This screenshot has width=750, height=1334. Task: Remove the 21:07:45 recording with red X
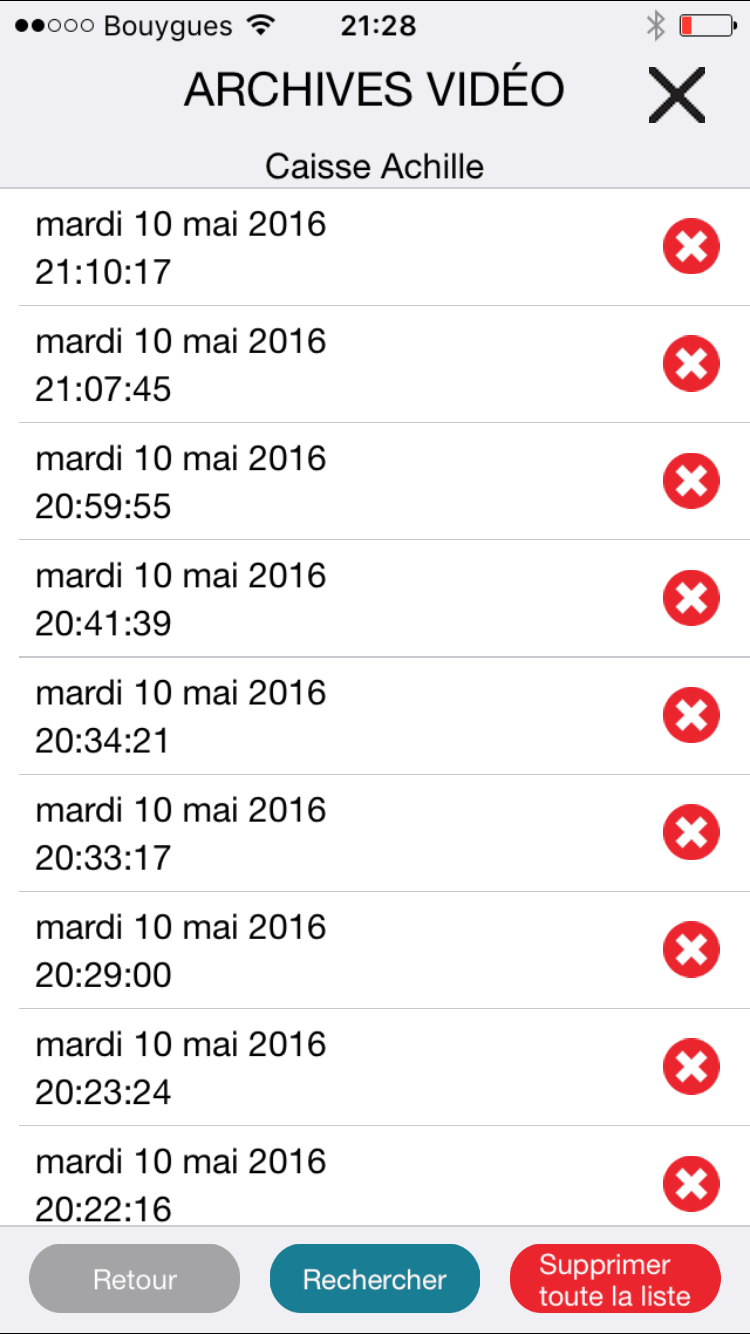point(691,363)
